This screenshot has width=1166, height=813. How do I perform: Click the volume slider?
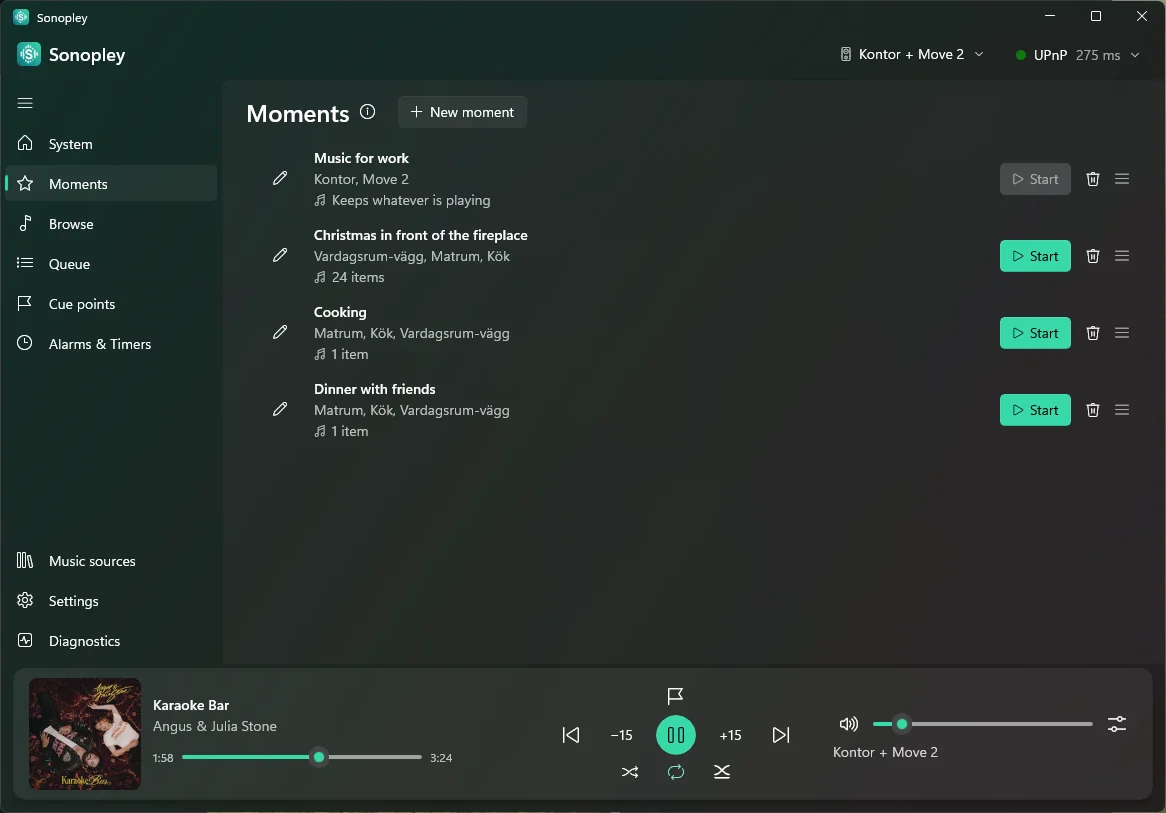pos(983,724)
